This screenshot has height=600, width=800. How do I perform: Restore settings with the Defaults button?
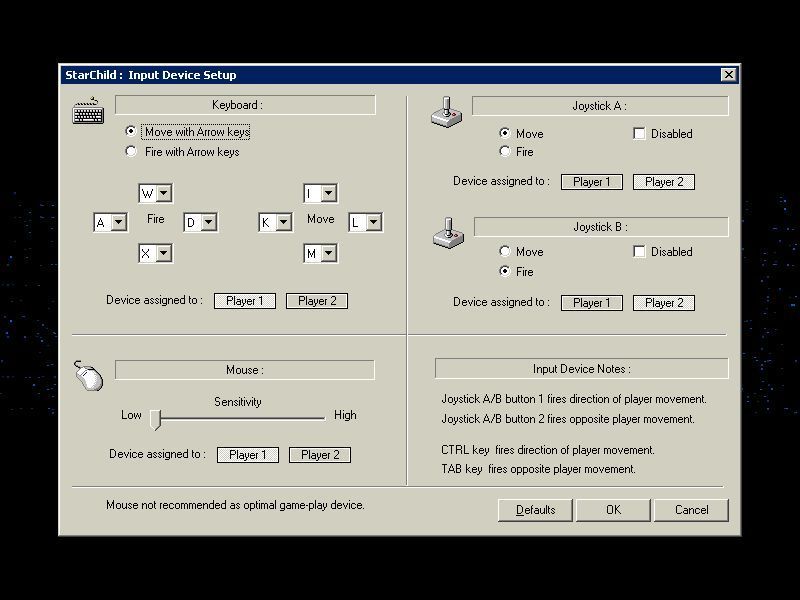click(535, 510)
